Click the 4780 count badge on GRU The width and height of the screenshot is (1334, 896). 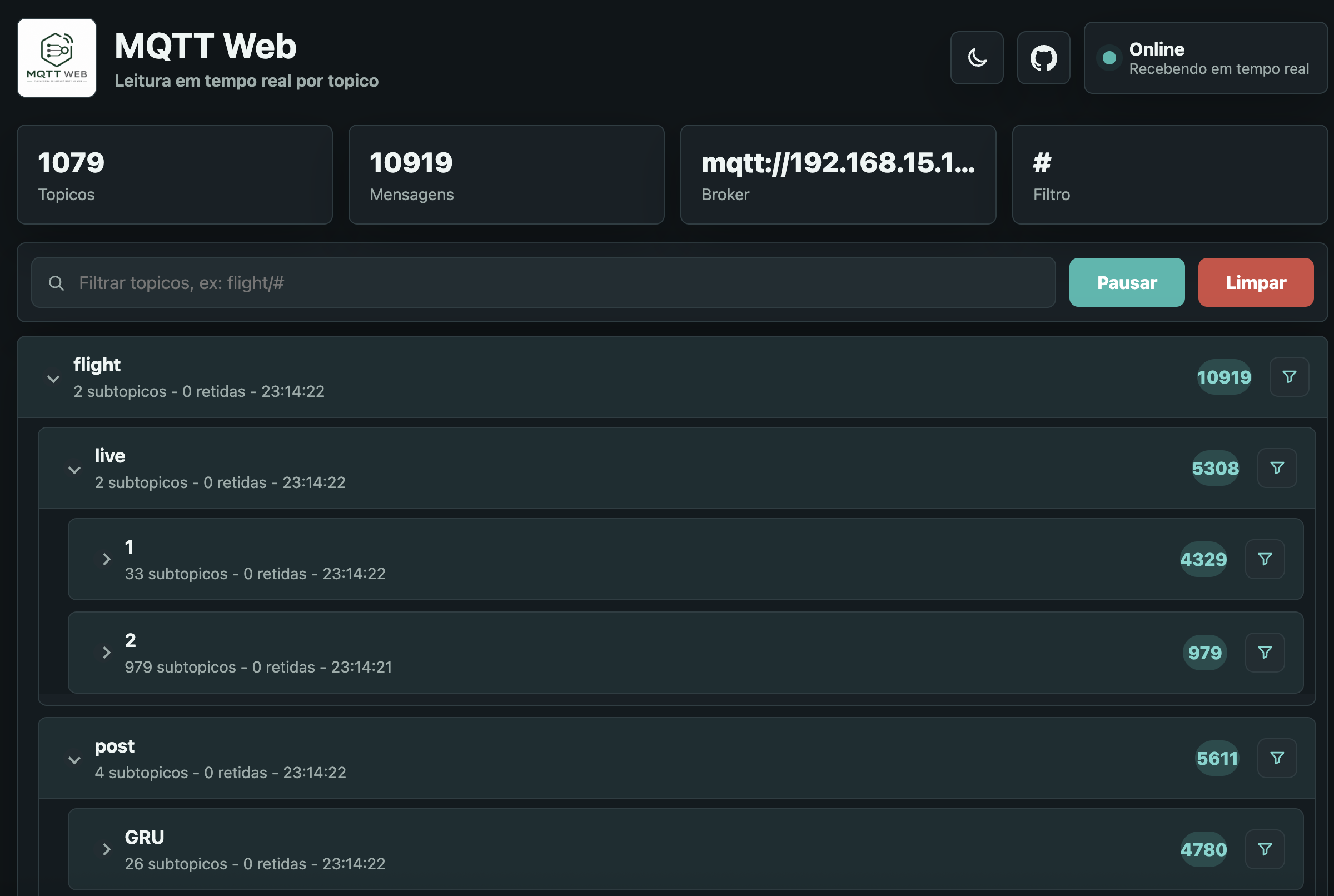pyautogui.click(x=1203, y=849)
